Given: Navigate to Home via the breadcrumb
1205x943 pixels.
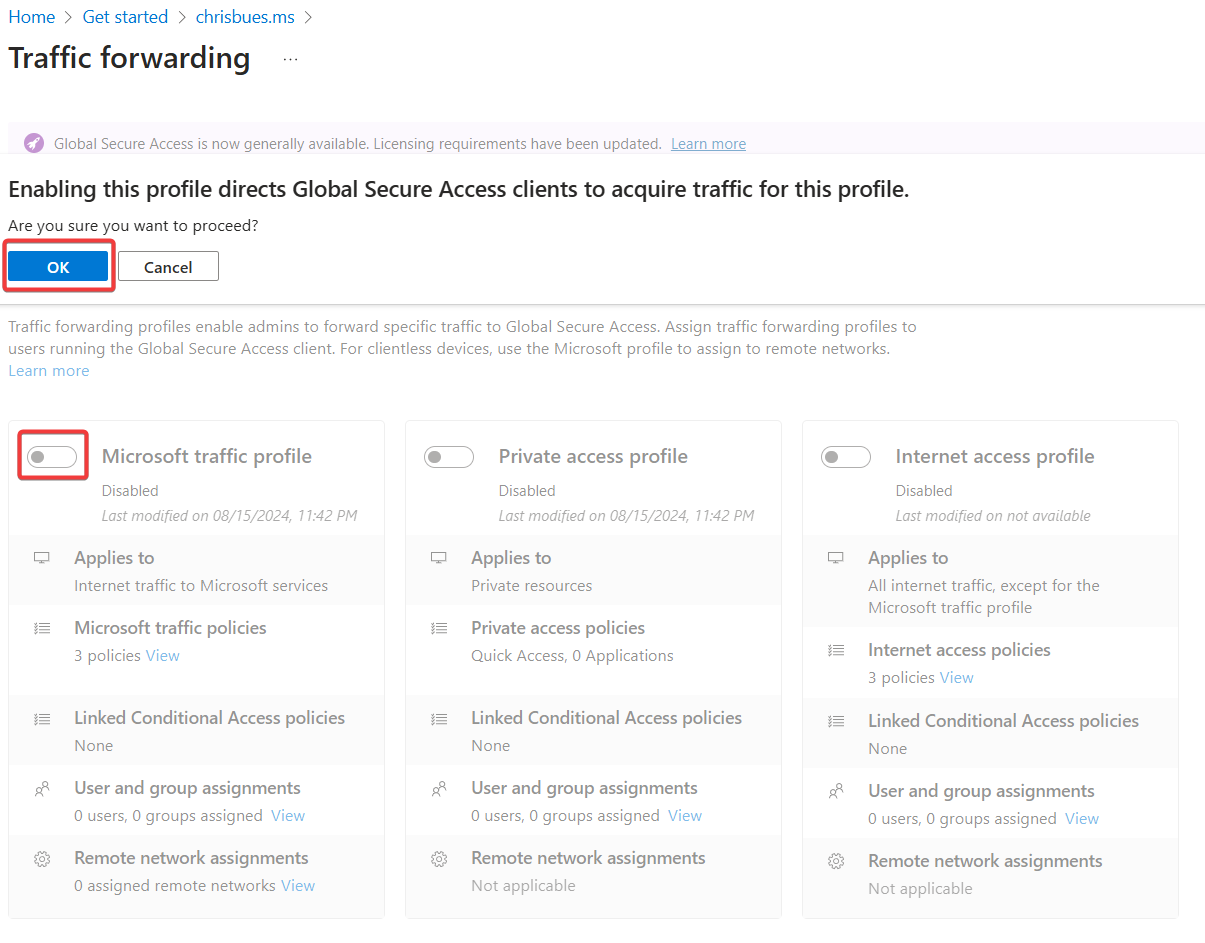Looking at the screenshot, I should pyautogui.click(x=31, y=16).
